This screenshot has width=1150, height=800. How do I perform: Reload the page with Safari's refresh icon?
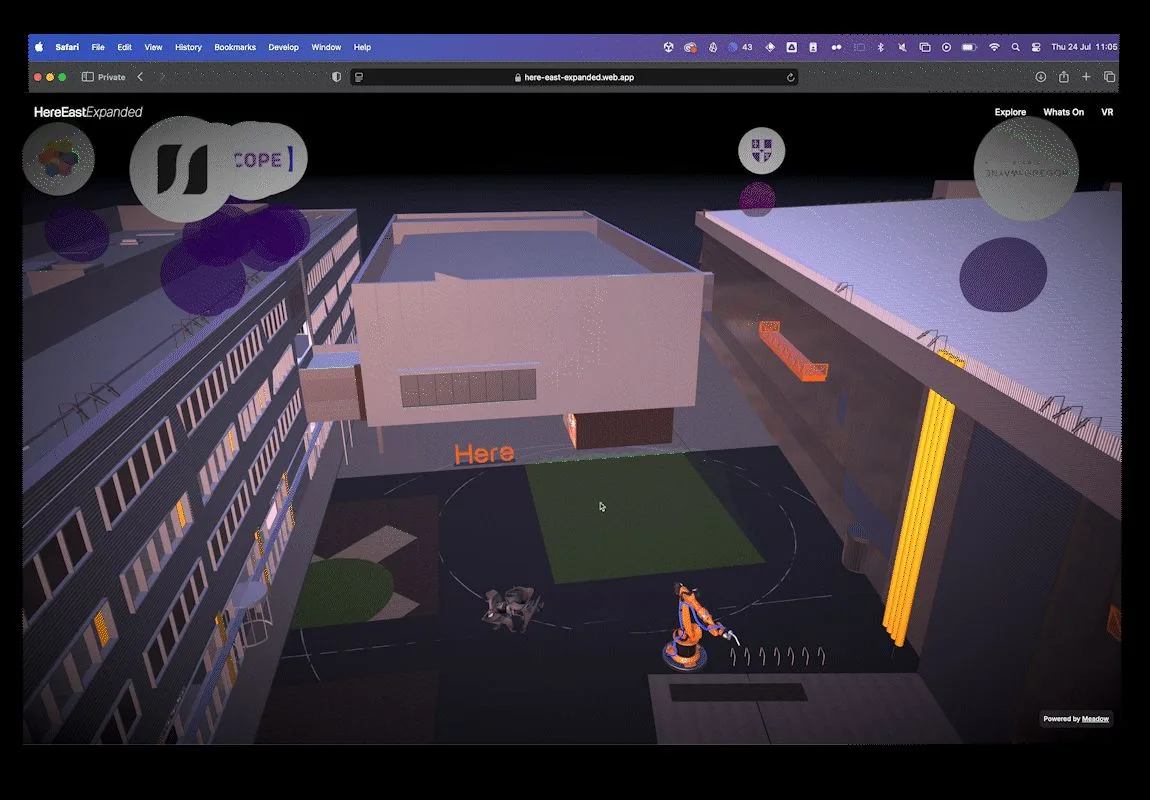(790, 76)
